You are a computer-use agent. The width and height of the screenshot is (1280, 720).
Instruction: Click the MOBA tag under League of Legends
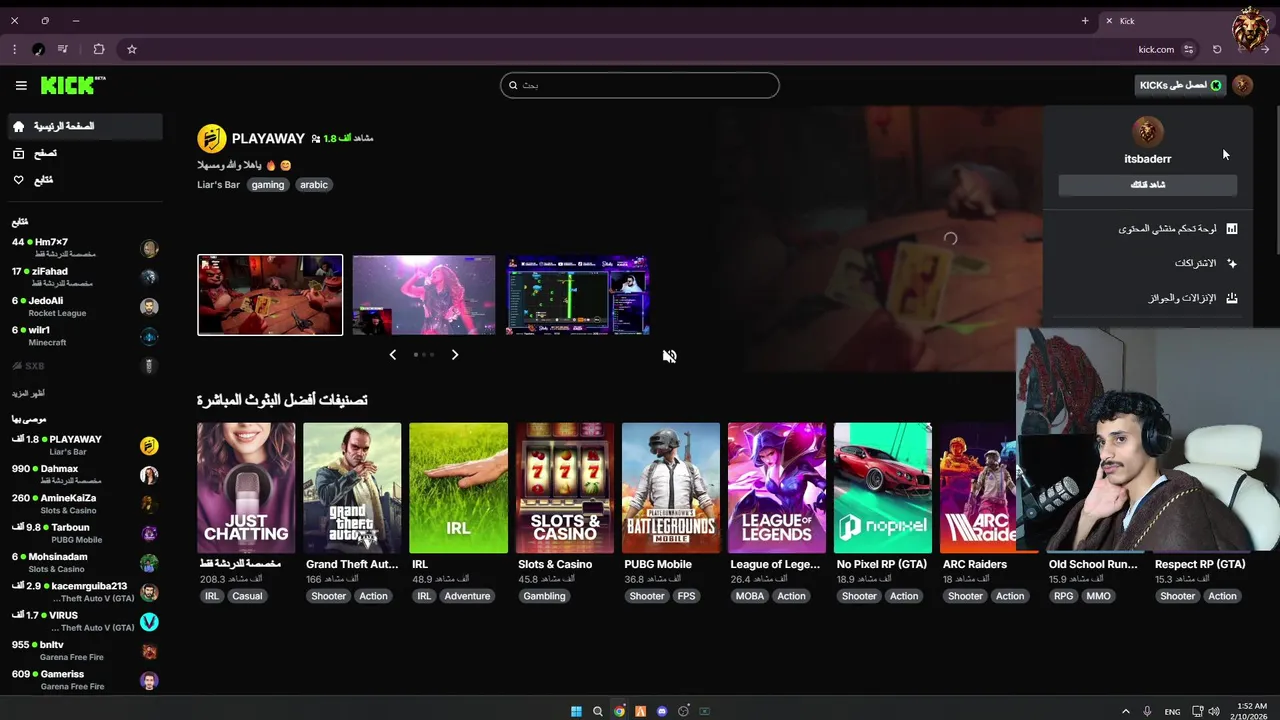(749, 596)
